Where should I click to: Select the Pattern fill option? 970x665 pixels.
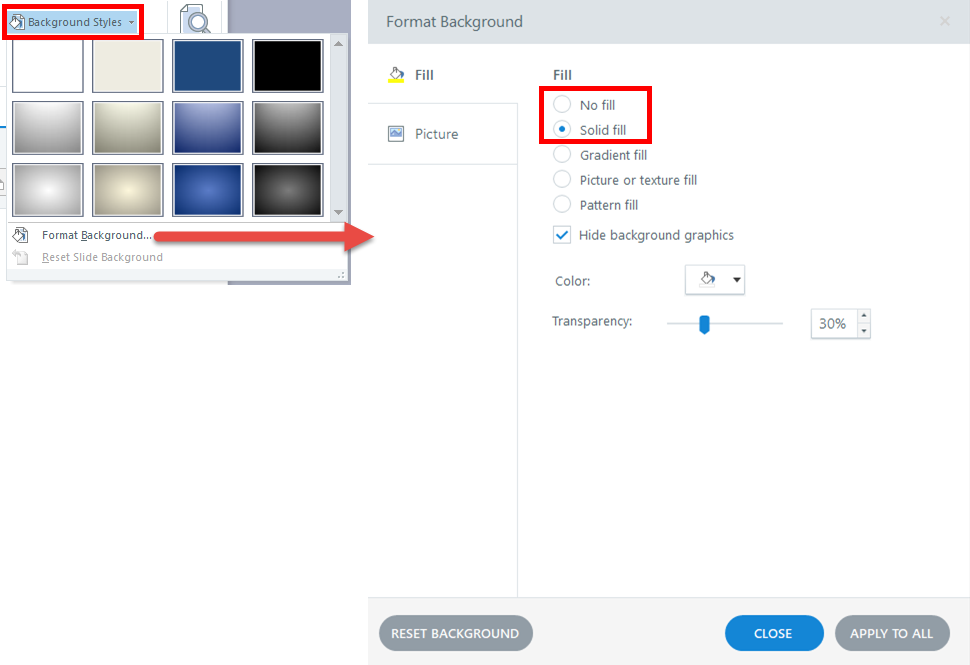pos(562,204)
